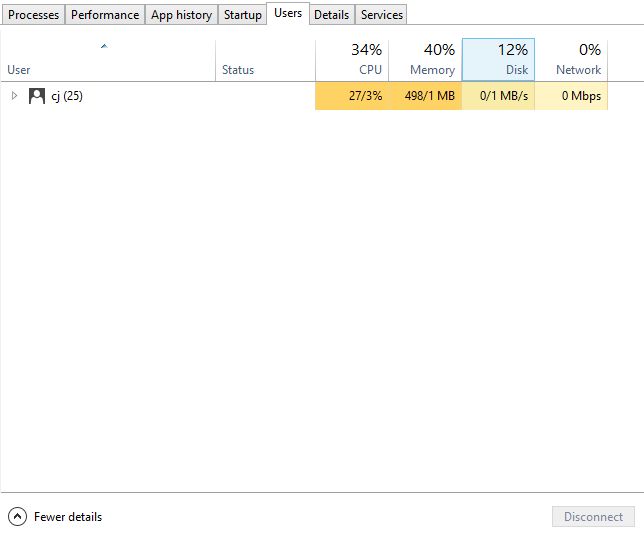Screen dimensions: 644x541
Task: Sort by the Disk column header
Action: [498, 60]
